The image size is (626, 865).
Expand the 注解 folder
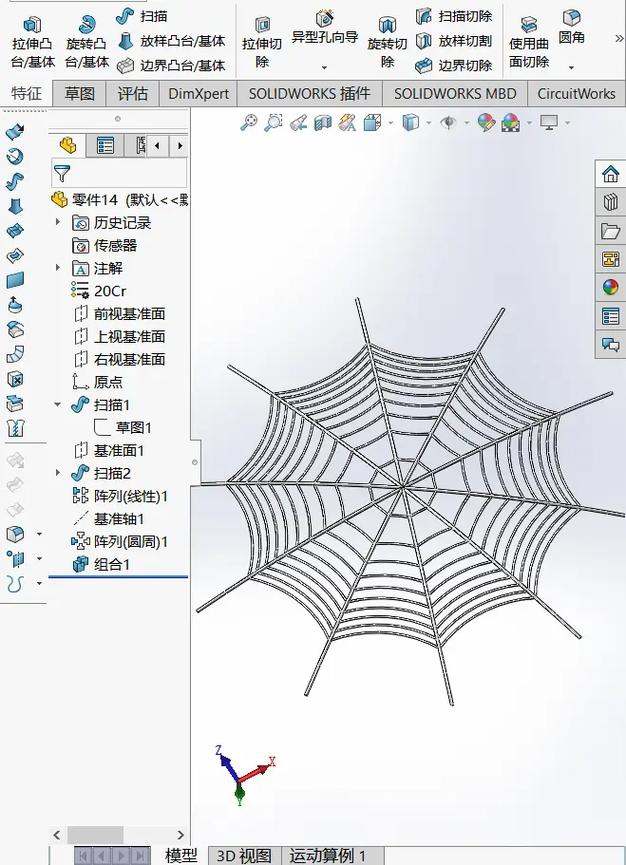[x=58, y=268]
